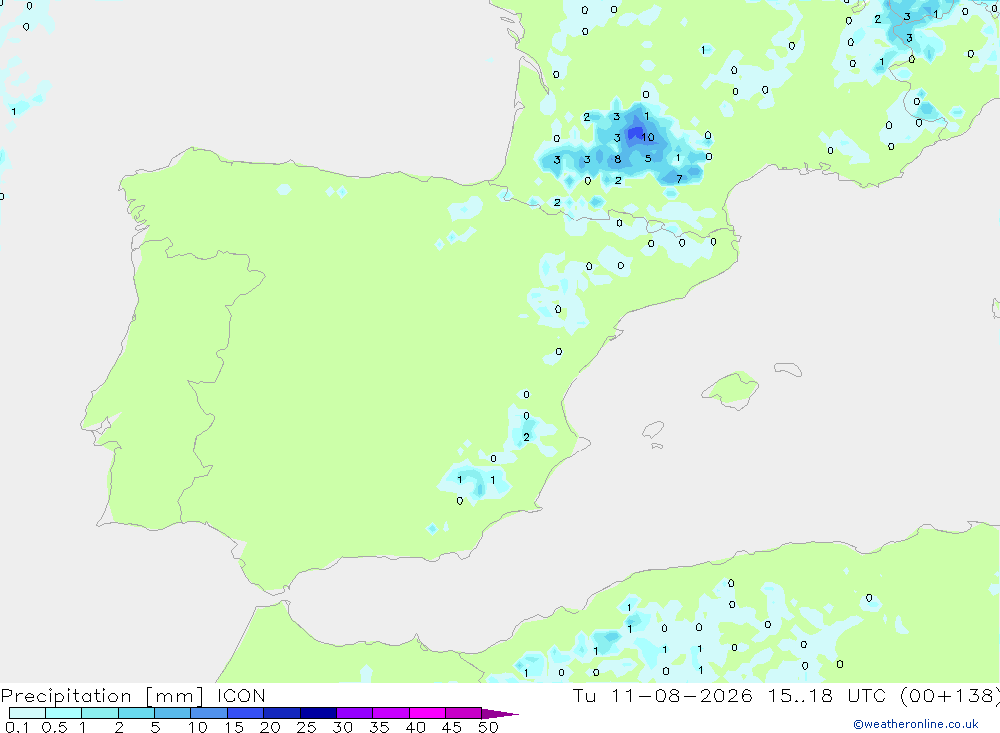Click the "35" legend scale label

click(x=379, y=727)
